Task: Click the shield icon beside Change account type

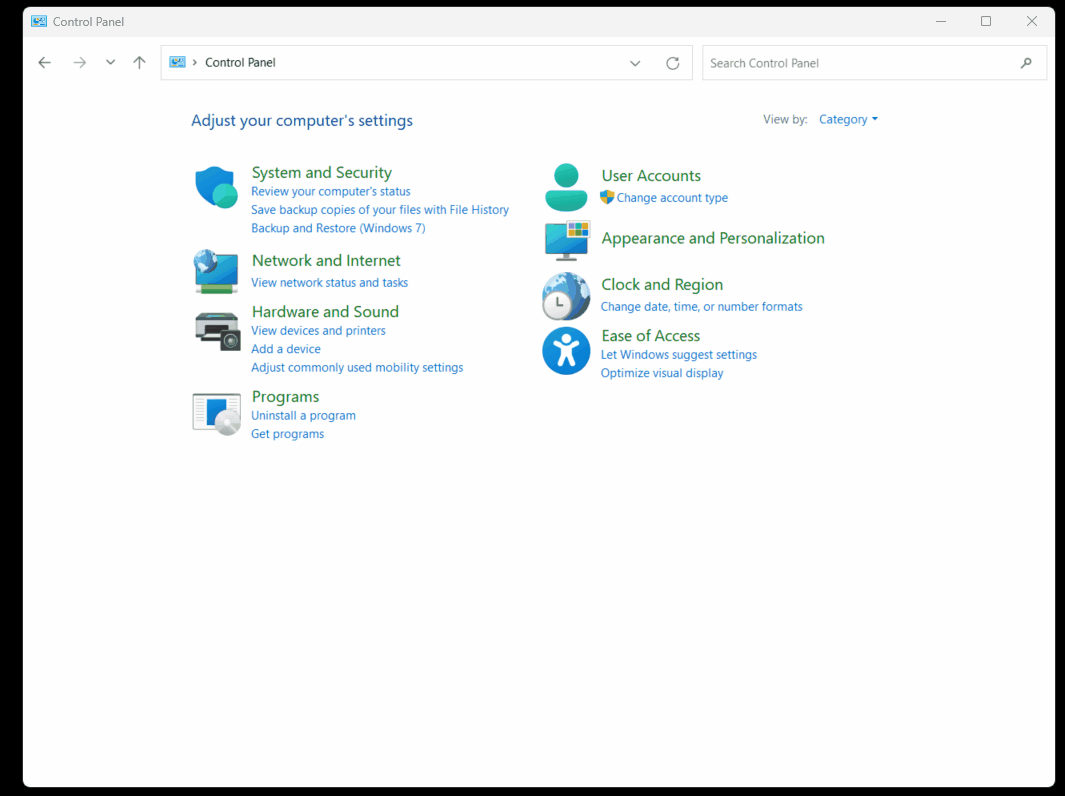Action: coord(607,197)
